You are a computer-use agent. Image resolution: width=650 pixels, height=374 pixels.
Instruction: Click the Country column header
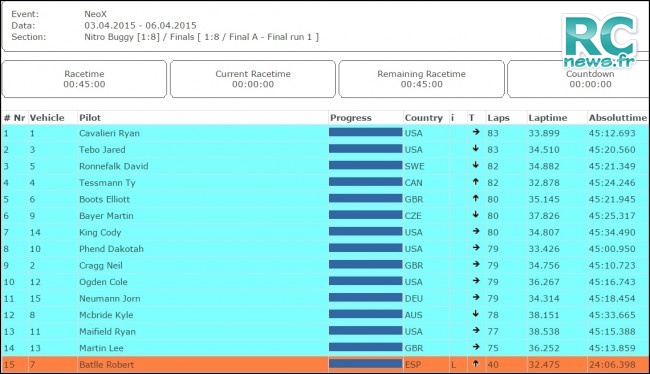(424, 118)
